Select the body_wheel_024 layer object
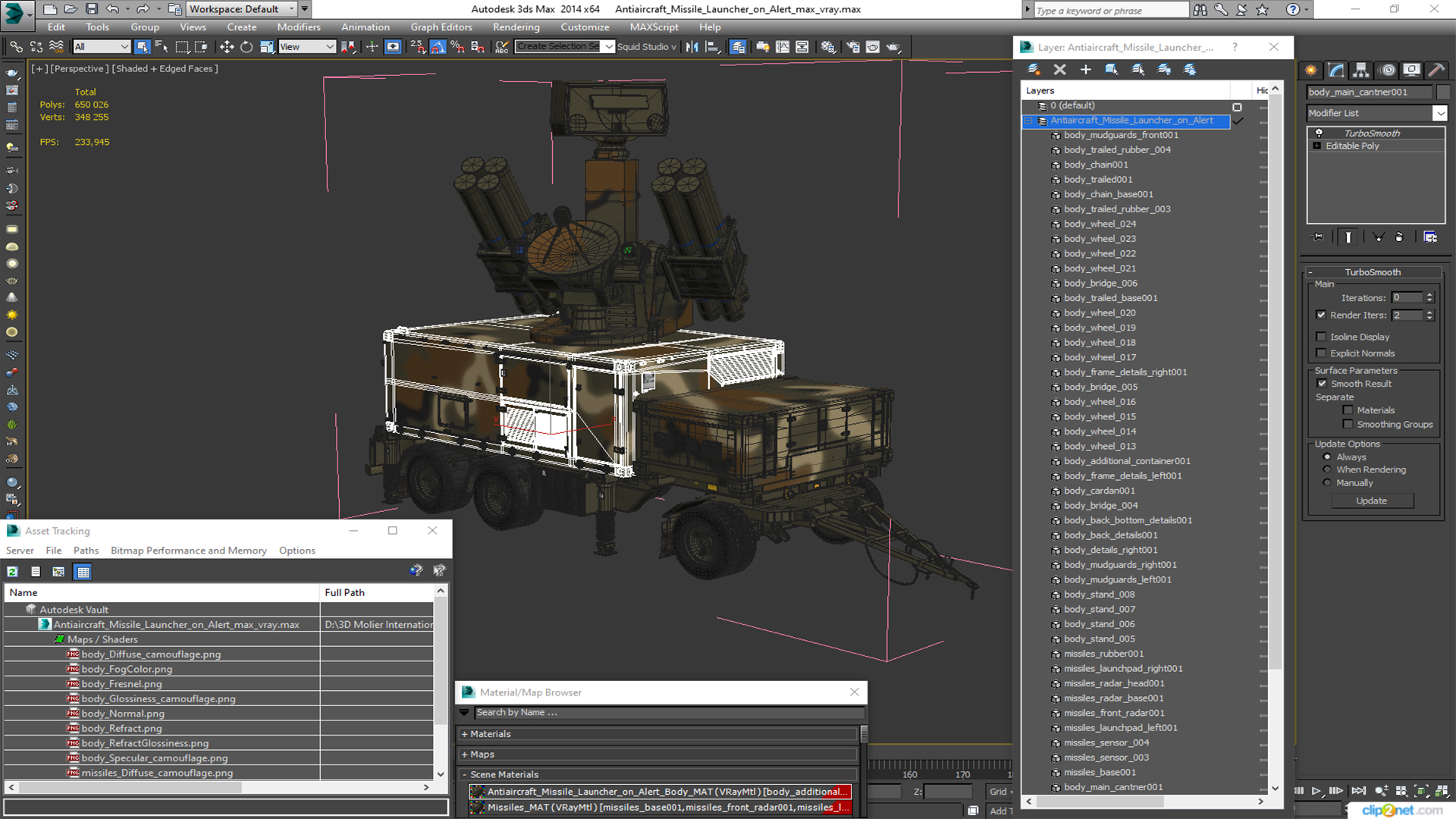1456x819 pixels. coord(1100,224)
